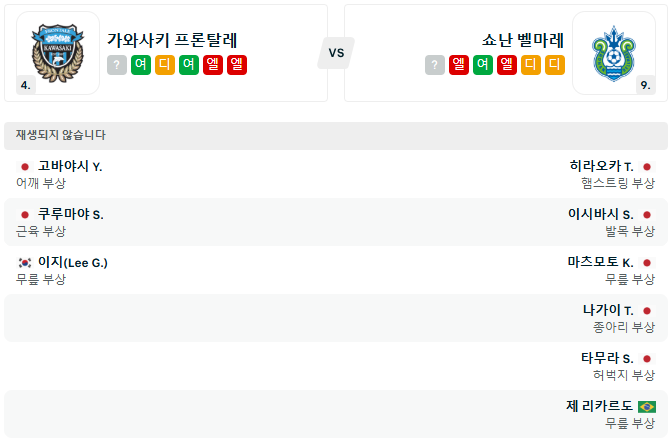The height and width of the screenshot is (439, 670).
Task: Select the gray question mark badge under 쇼난 벨마레
Action: (x=434, y=65)
